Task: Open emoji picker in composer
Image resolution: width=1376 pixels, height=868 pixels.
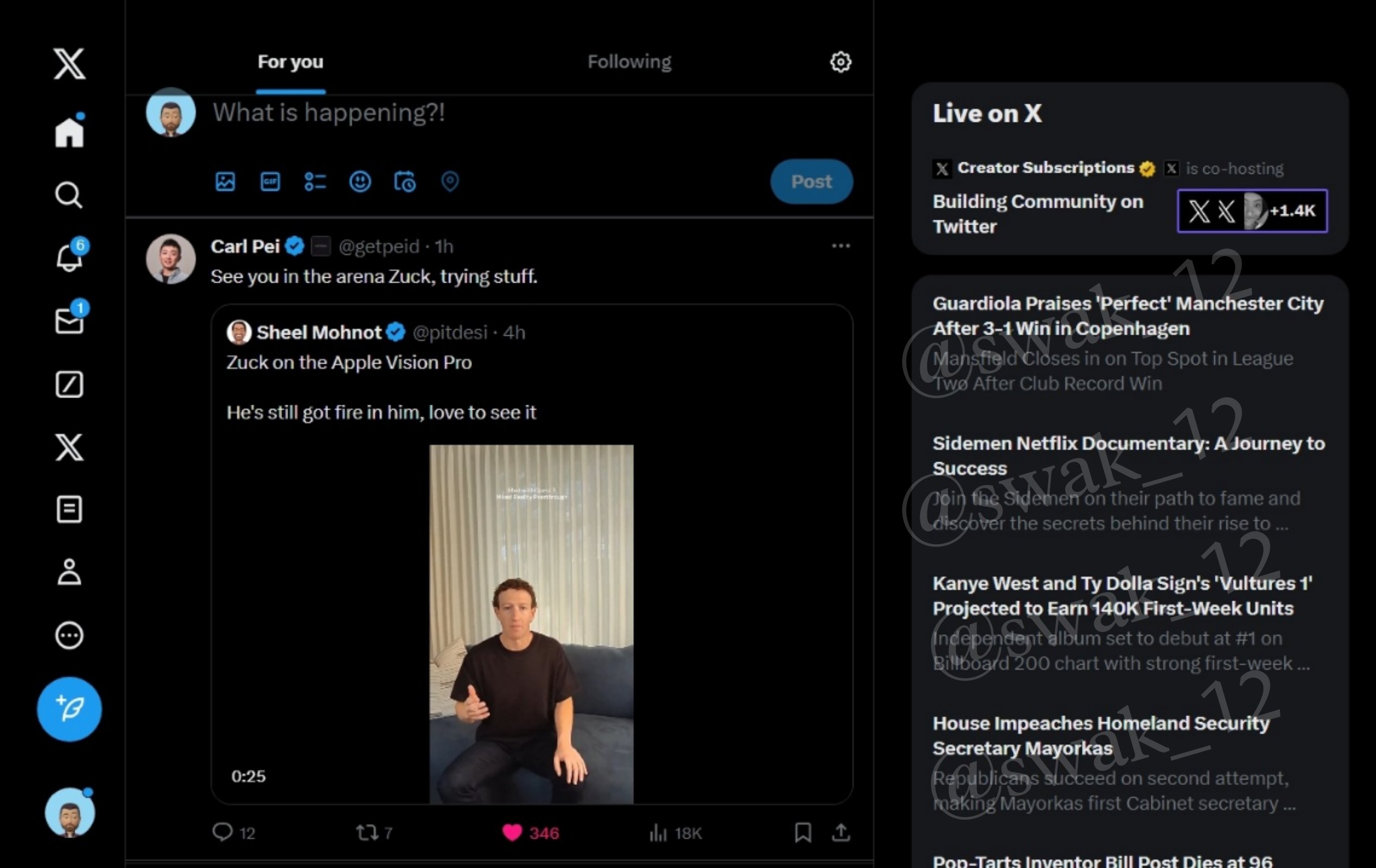Action: click(x=360, y=182)
